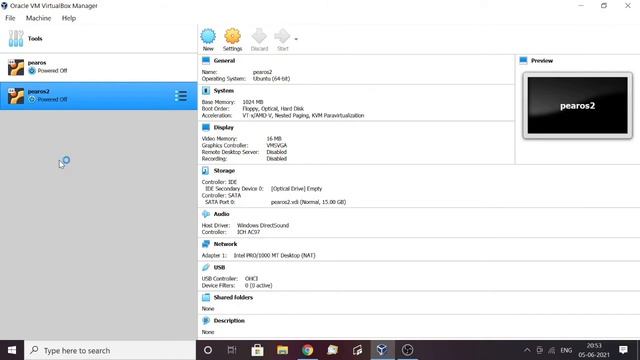Click the USB section plug icon

pyautogui.click(x=206, y=267)
